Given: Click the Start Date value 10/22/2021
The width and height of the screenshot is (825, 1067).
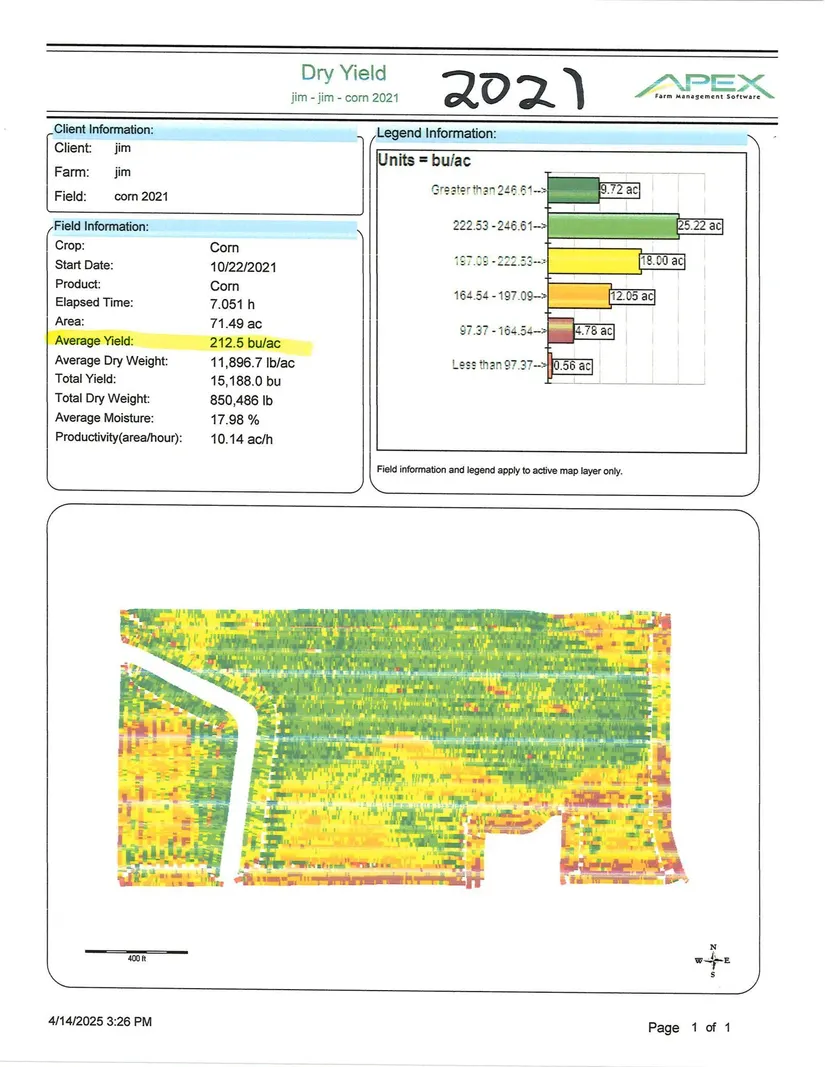Looking at the screenshot, I should (x=243, y=267).
